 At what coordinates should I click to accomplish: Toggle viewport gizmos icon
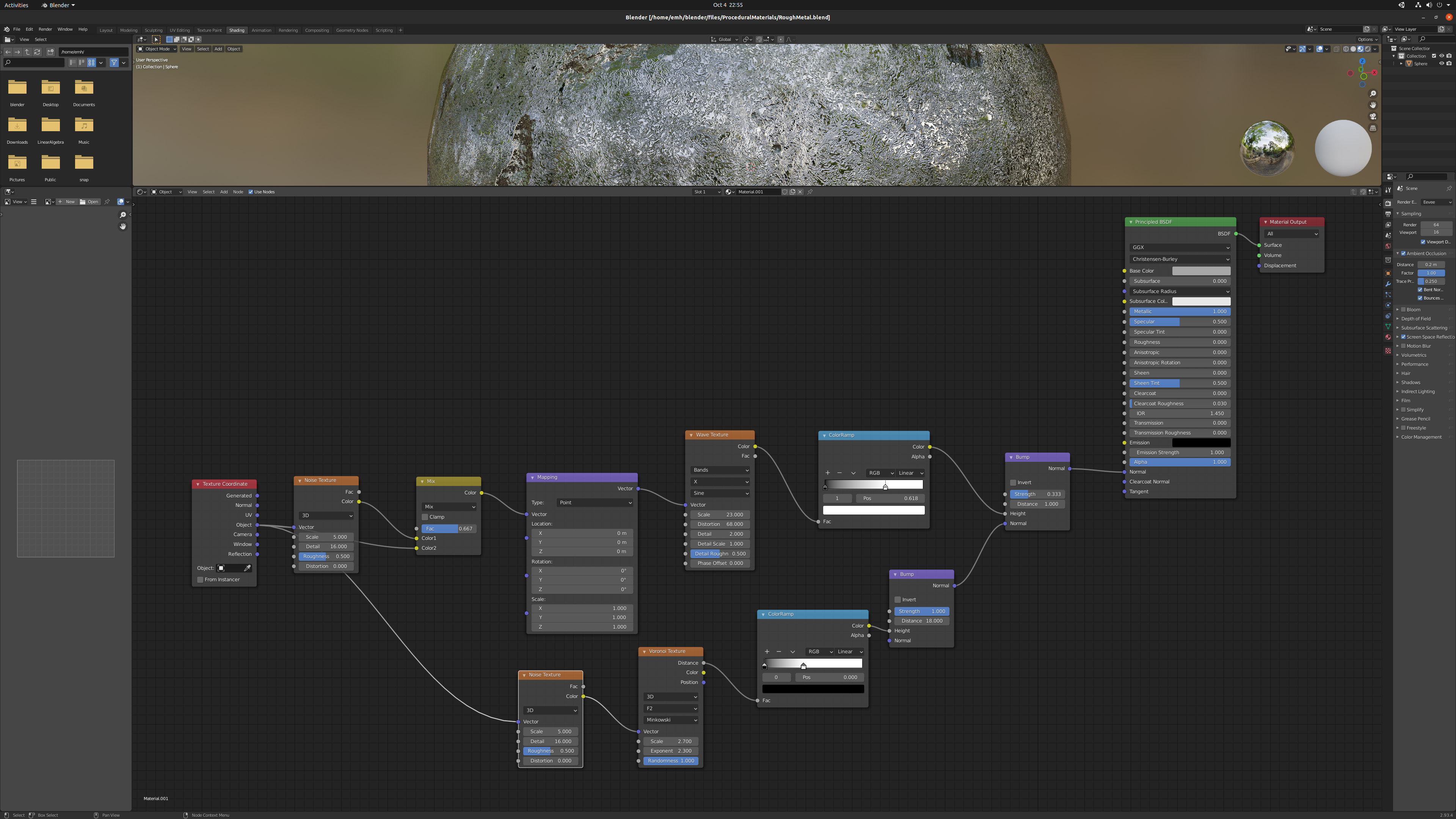(1302, 49)
